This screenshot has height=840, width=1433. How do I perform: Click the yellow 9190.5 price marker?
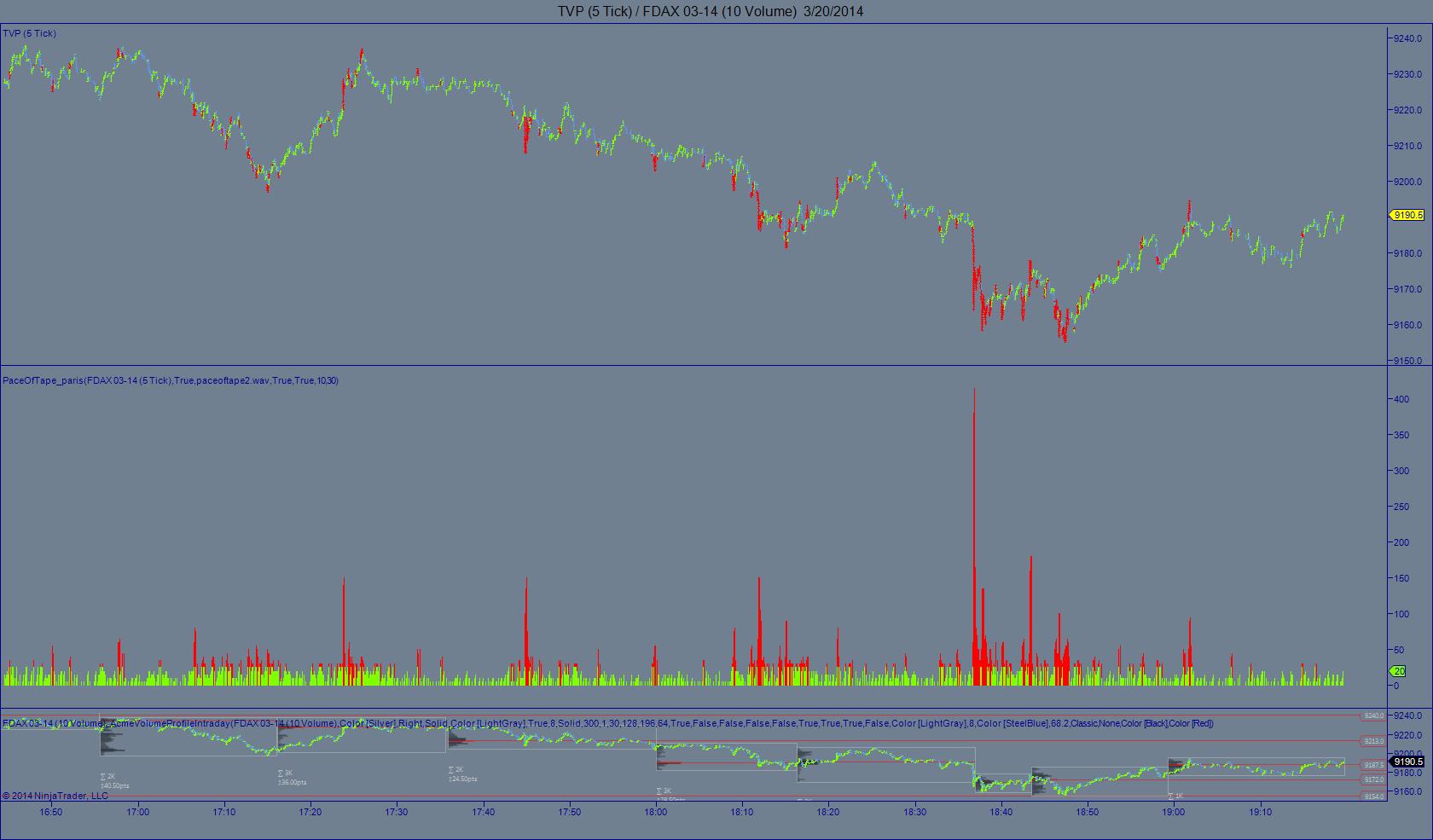[x=1408, y=215]
